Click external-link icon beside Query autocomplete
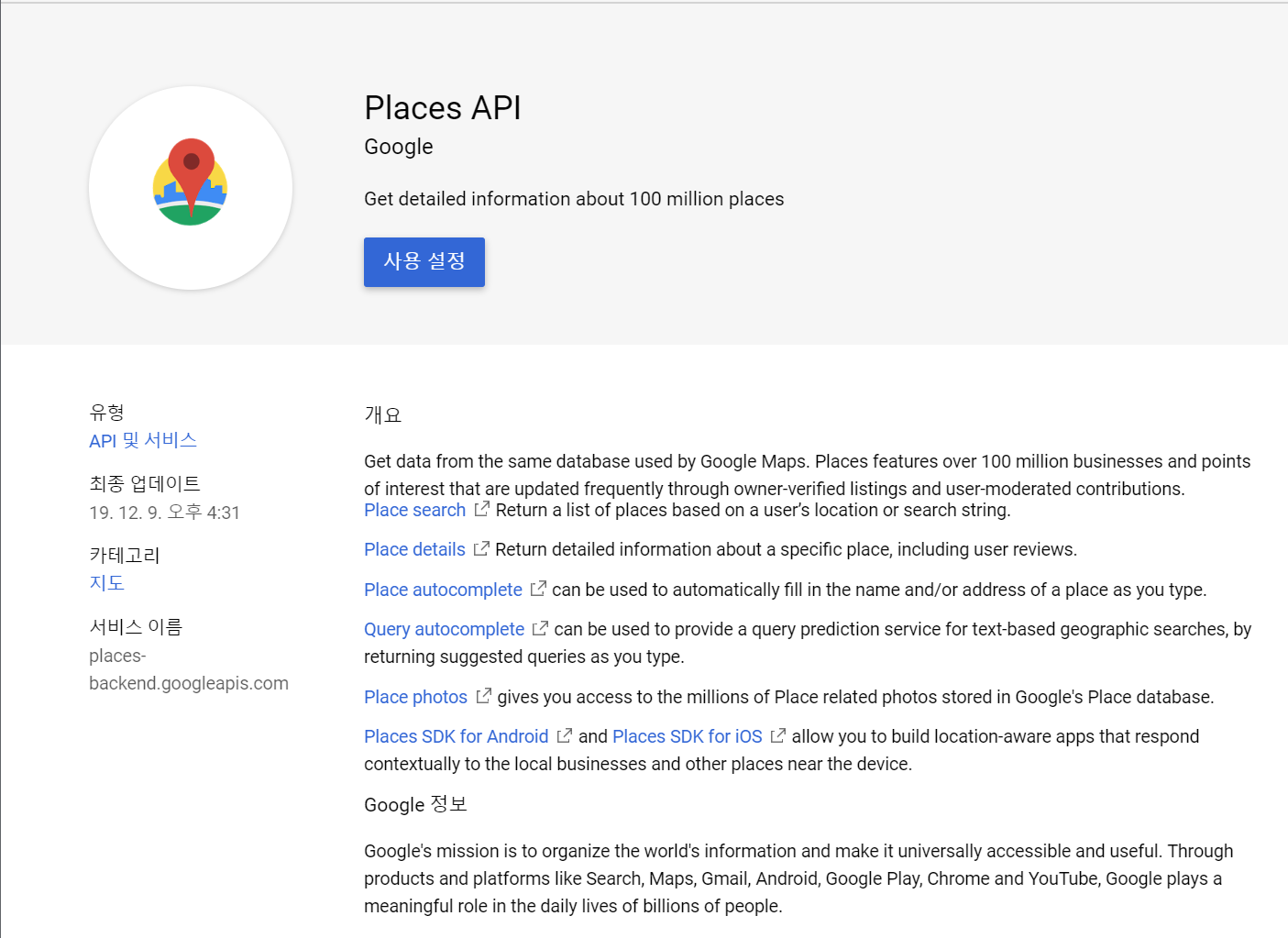Screen dimensions: 1288x938 click(x=541, y=628)
